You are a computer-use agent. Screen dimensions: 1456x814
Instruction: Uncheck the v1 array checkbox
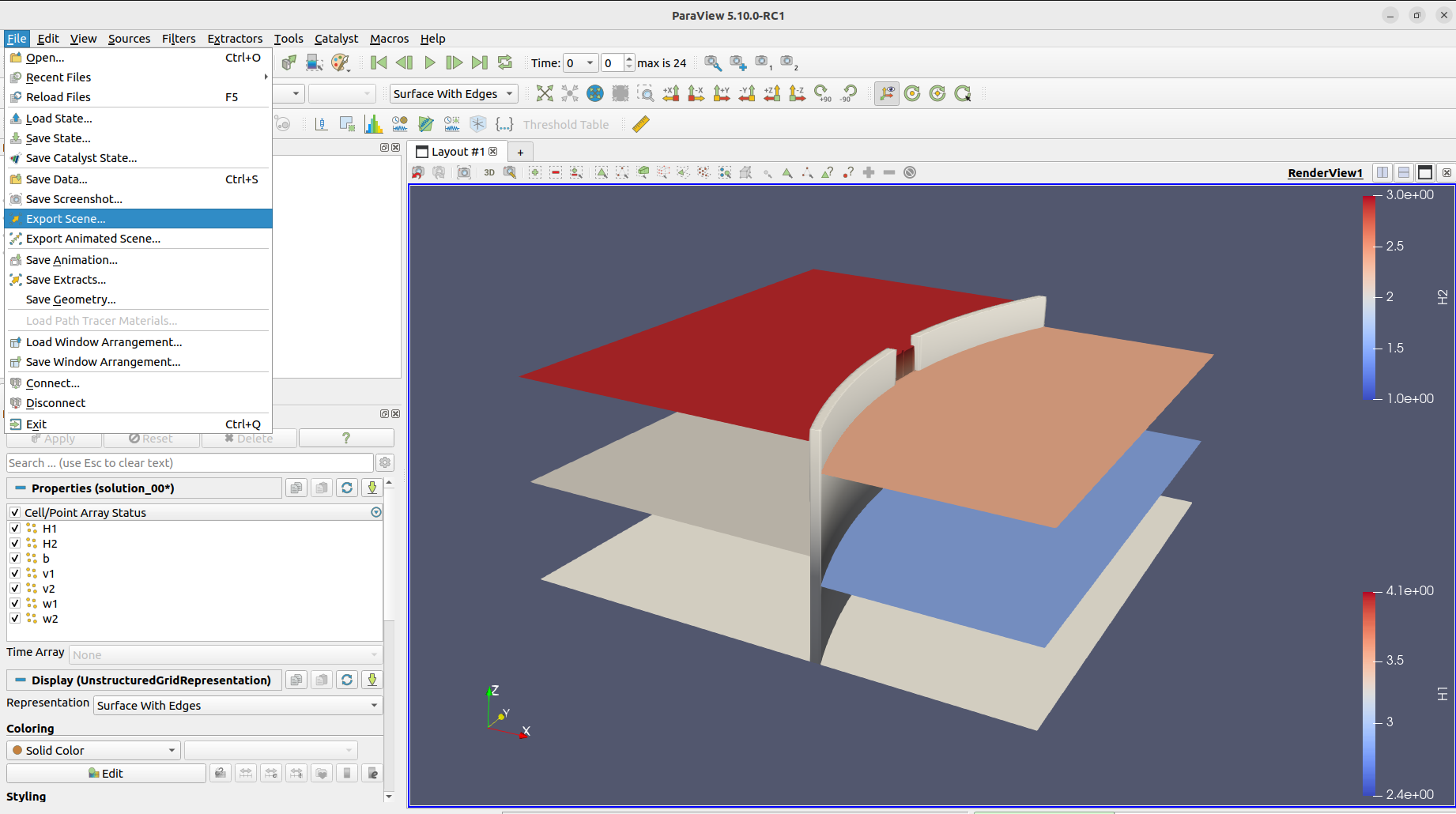[15, 573]
